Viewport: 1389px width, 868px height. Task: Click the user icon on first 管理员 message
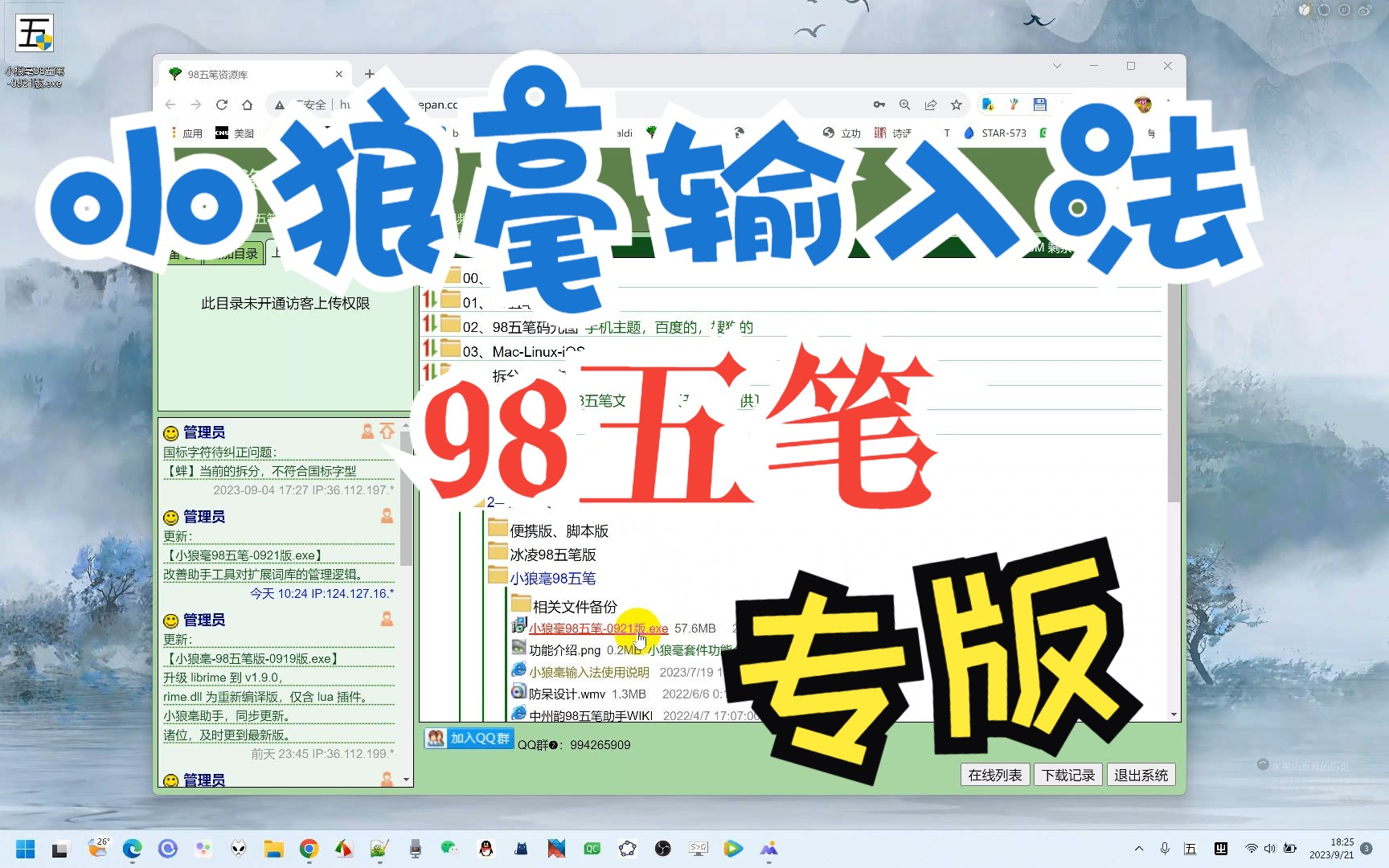(x=367, y=432)
